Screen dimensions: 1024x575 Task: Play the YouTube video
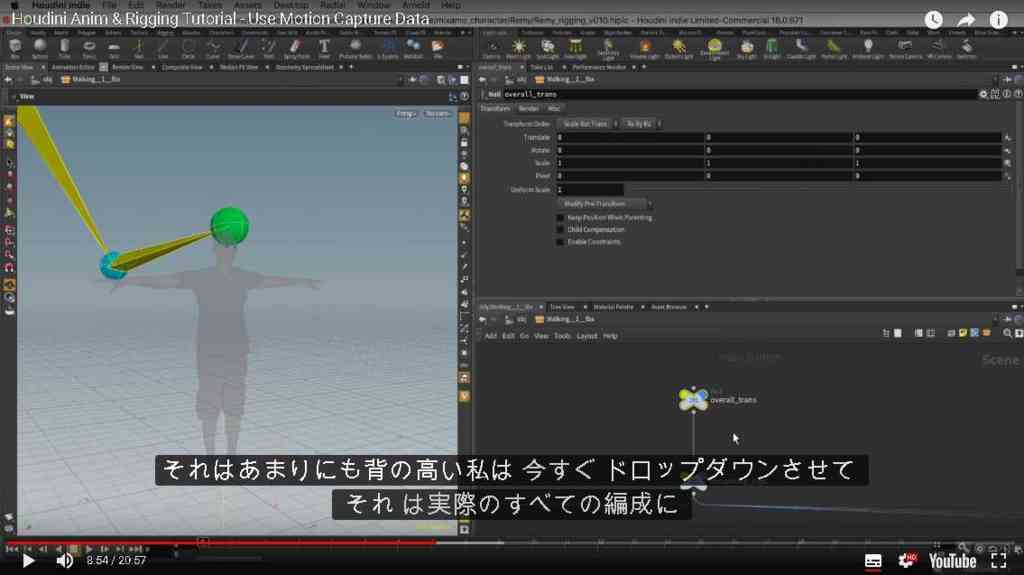click(27, 561)
